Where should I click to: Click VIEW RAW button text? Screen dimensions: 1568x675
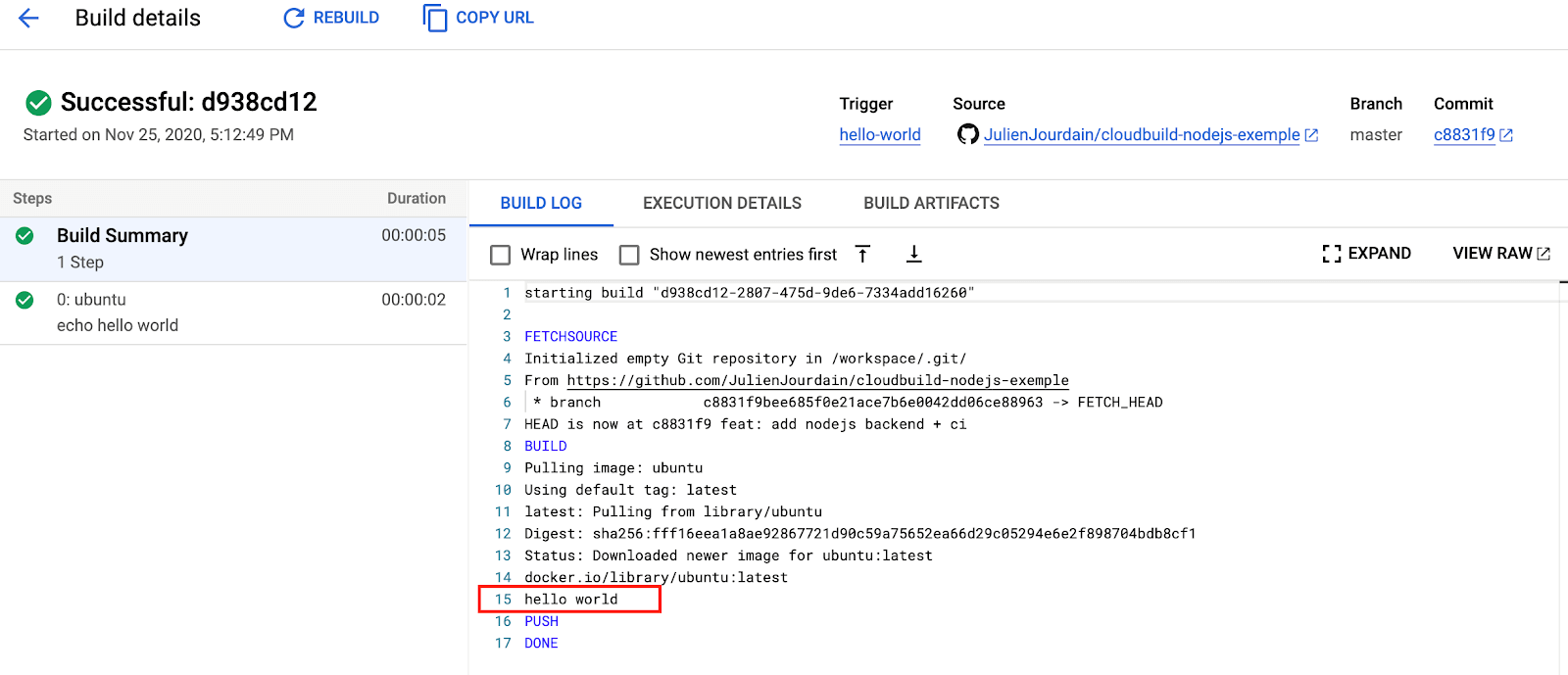[1493, 254]
